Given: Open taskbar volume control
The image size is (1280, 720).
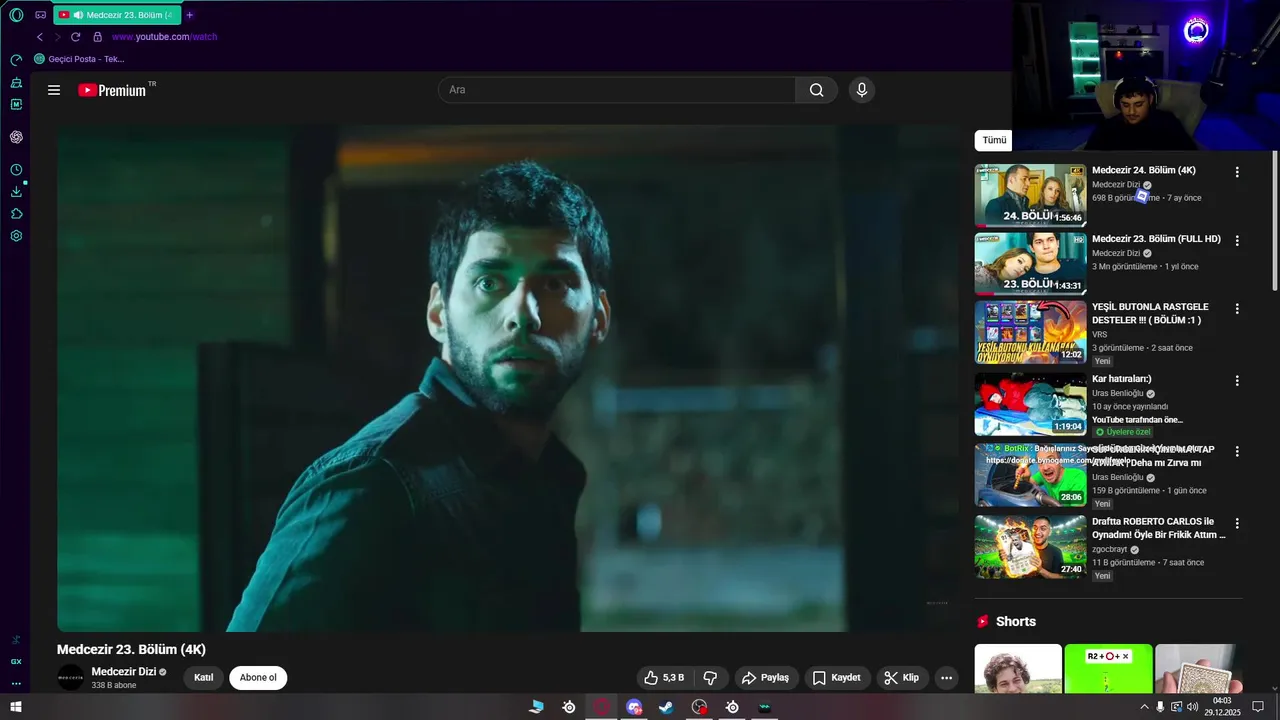Looking at the screenshot, I should click(1193, 707).
